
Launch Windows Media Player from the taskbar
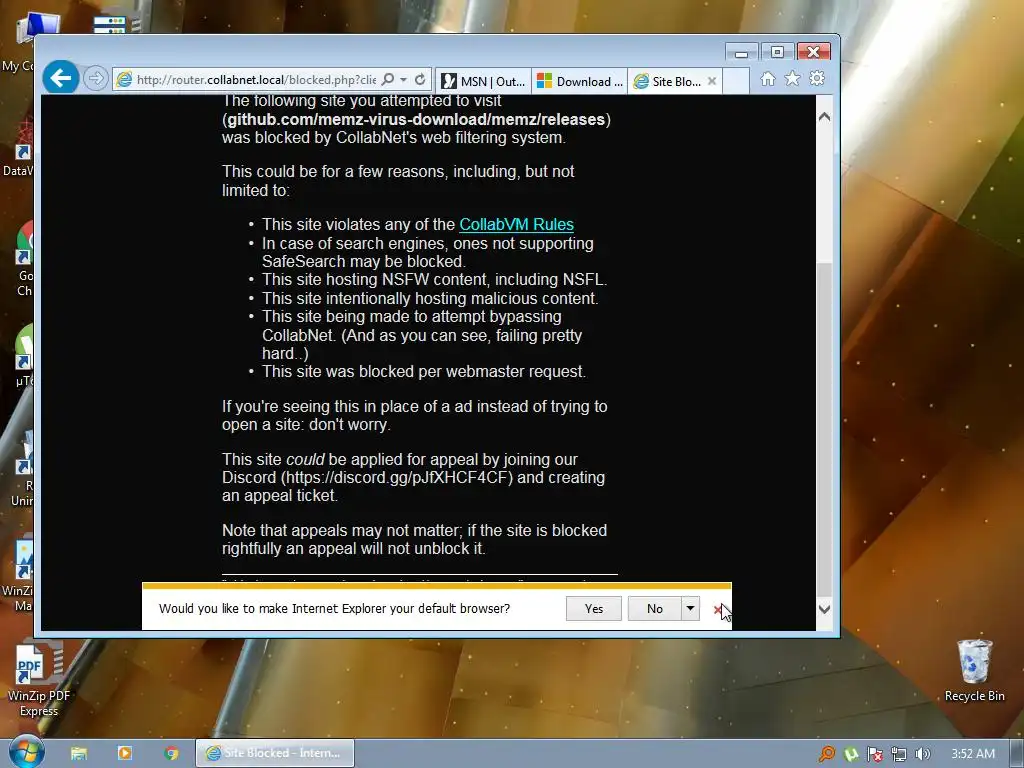pos(125,754)
